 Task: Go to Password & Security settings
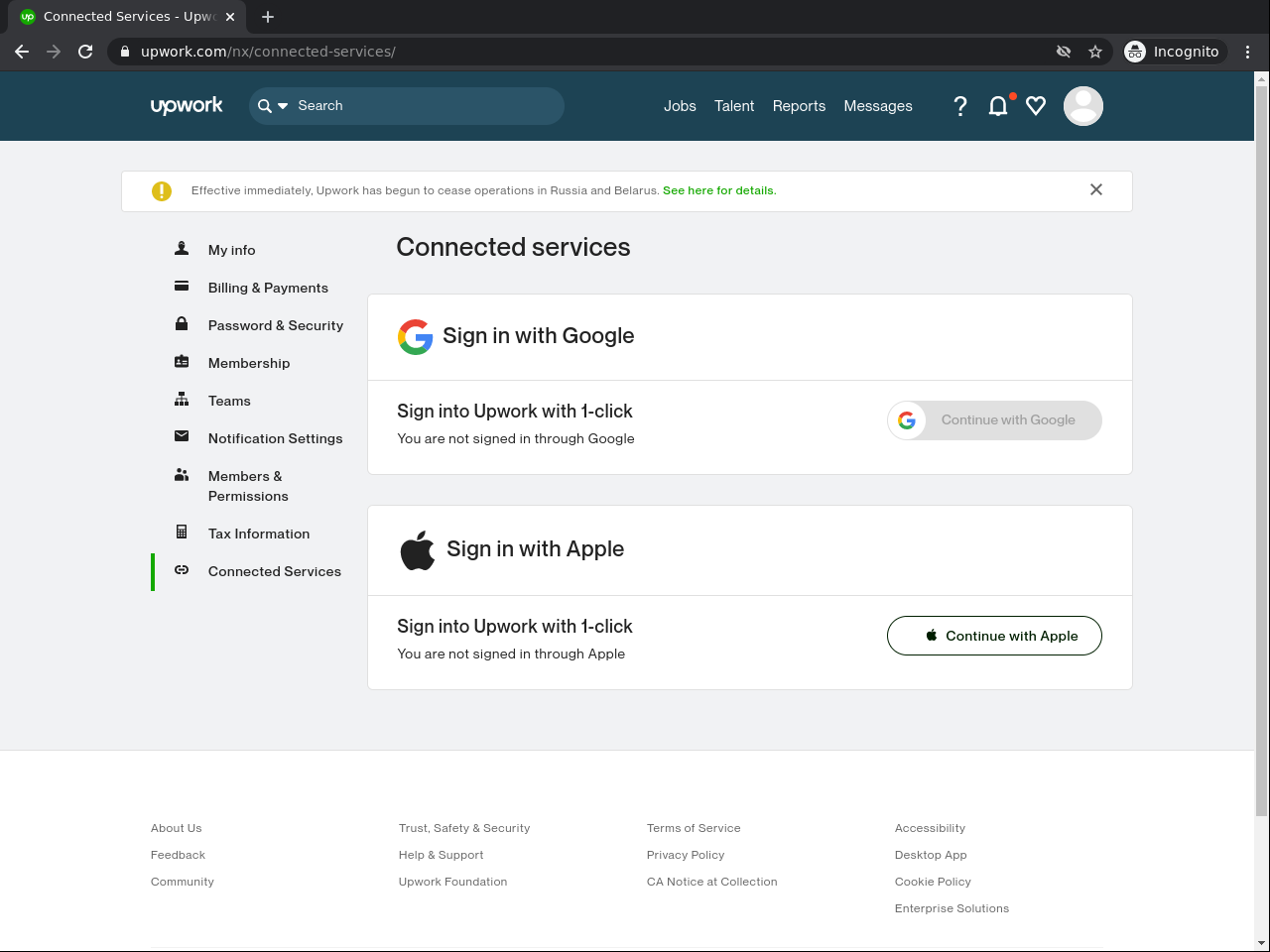pos(275,325)
